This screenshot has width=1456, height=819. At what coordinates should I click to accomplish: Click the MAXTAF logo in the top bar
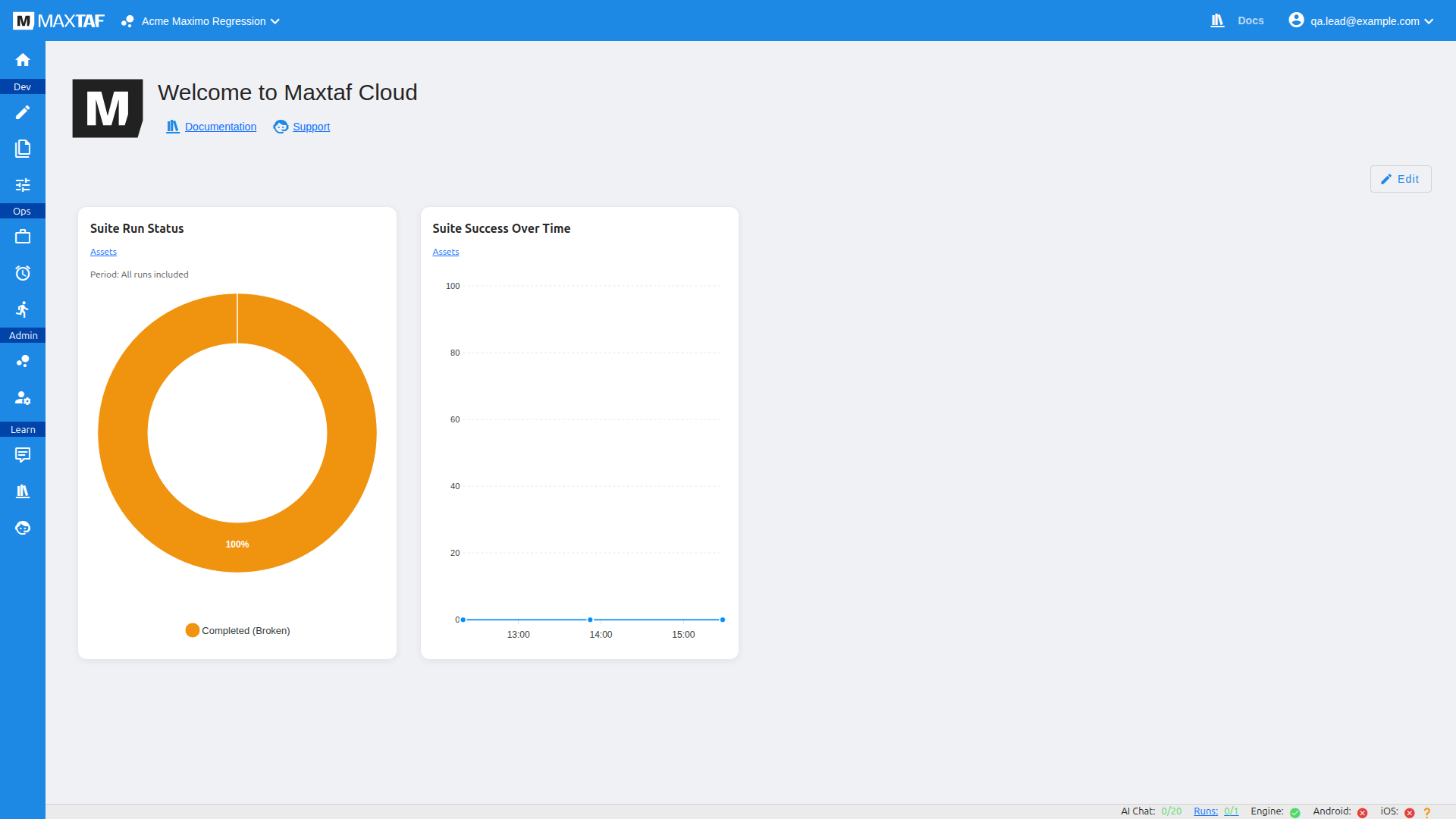coord(58,20)
